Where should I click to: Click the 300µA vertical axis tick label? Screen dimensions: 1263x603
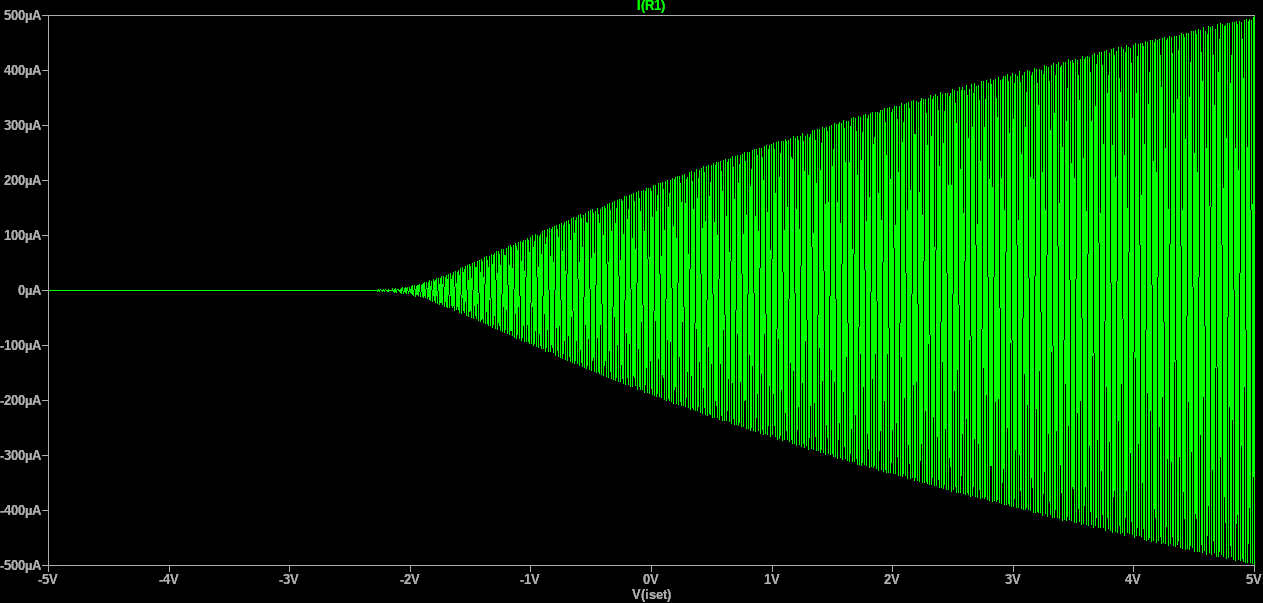click(20, 126)
